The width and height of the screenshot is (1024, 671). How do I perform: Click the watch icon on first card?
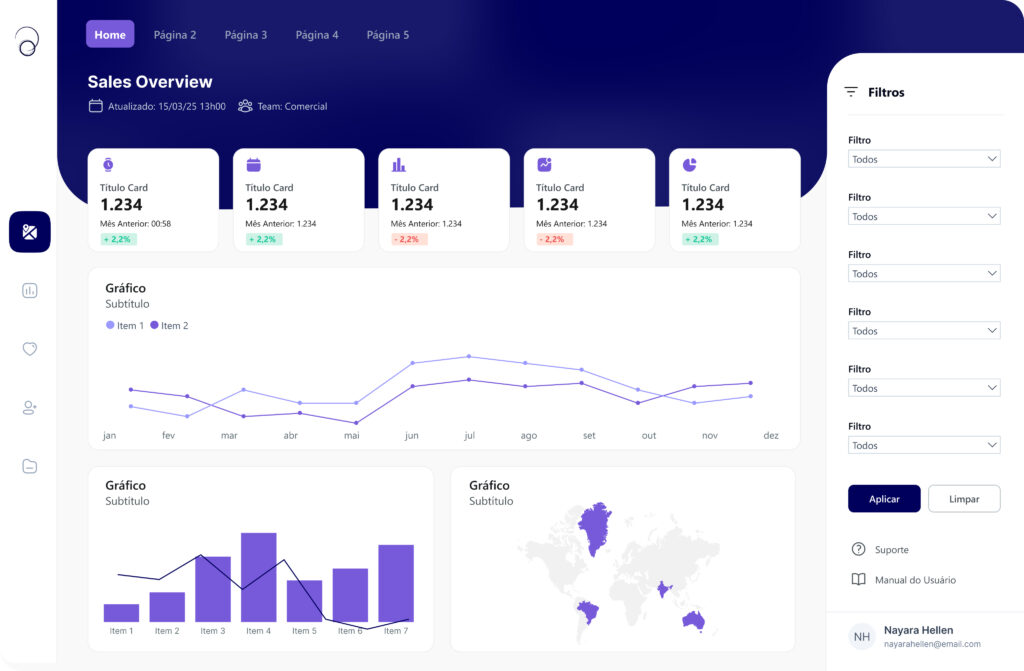pos(108,165)
